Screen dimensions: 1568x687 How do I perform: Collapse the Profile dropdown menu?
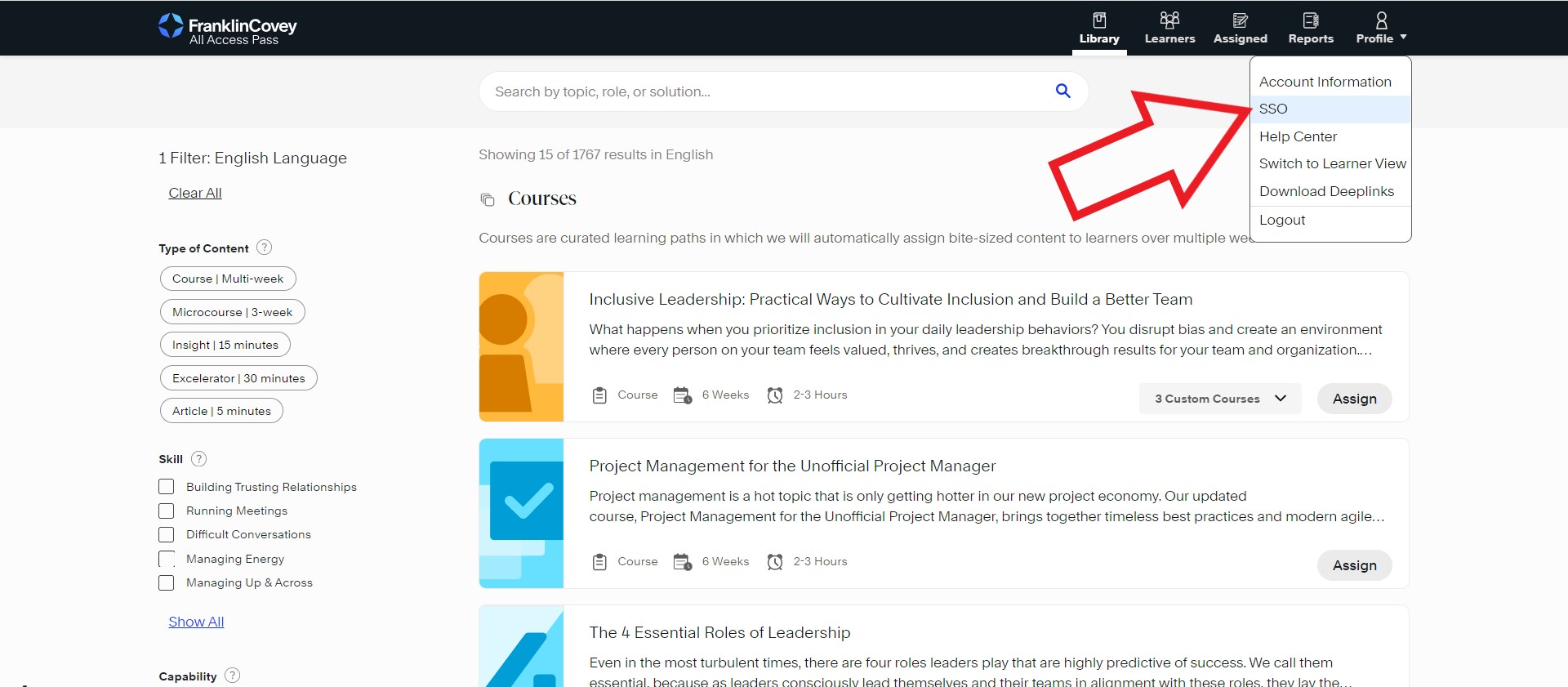pos(1381,28)
